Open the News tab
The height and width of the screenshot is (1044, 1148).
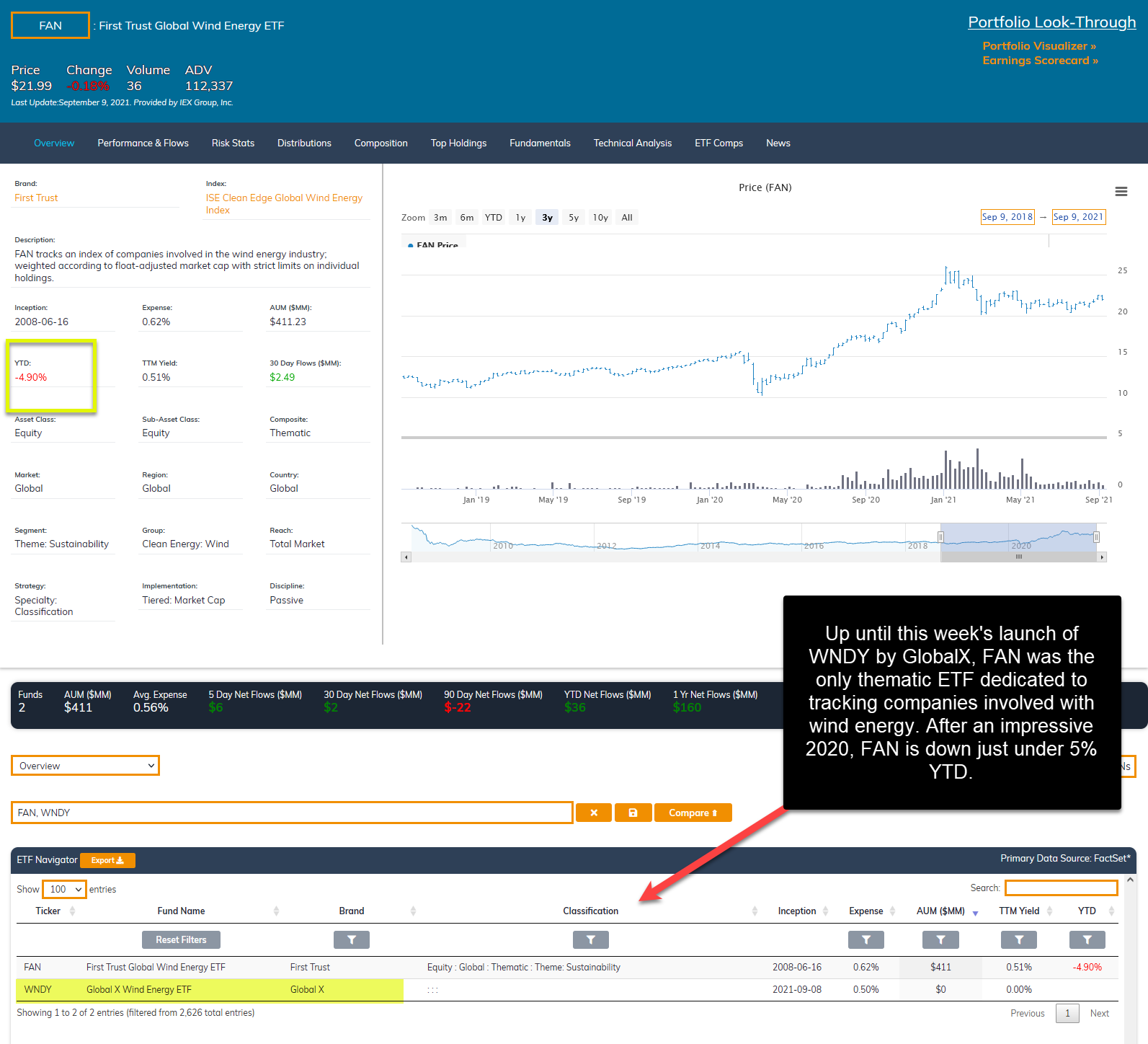(778, 143)
